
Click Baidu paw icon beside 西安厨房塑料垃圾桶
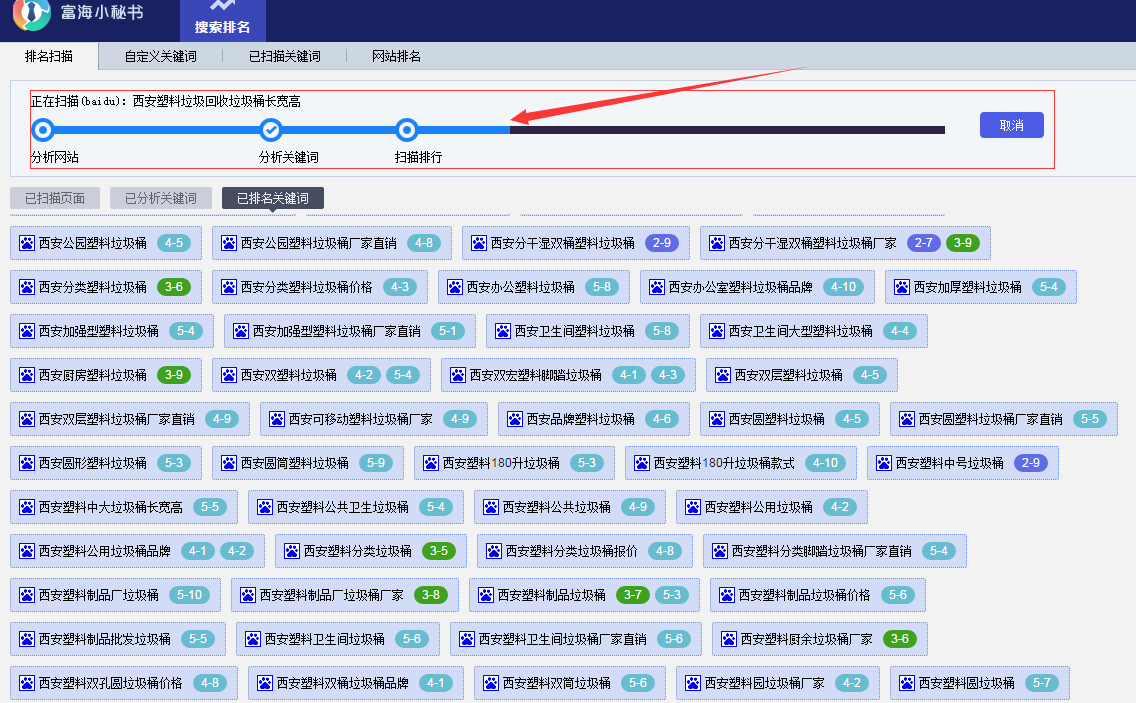(x=27, y=375)
